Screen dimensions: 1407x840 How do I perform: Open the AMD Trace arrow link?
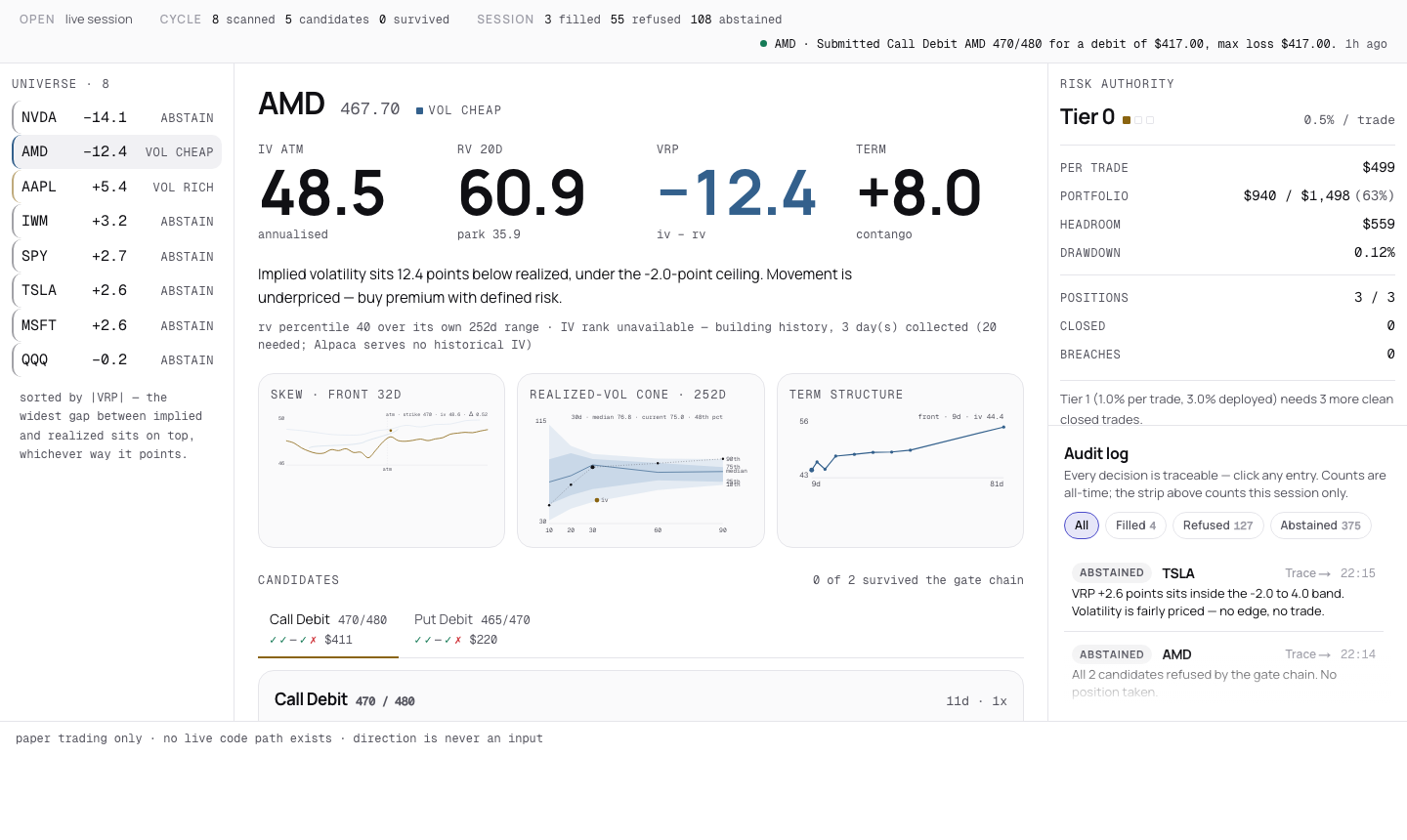(1307, 654)
